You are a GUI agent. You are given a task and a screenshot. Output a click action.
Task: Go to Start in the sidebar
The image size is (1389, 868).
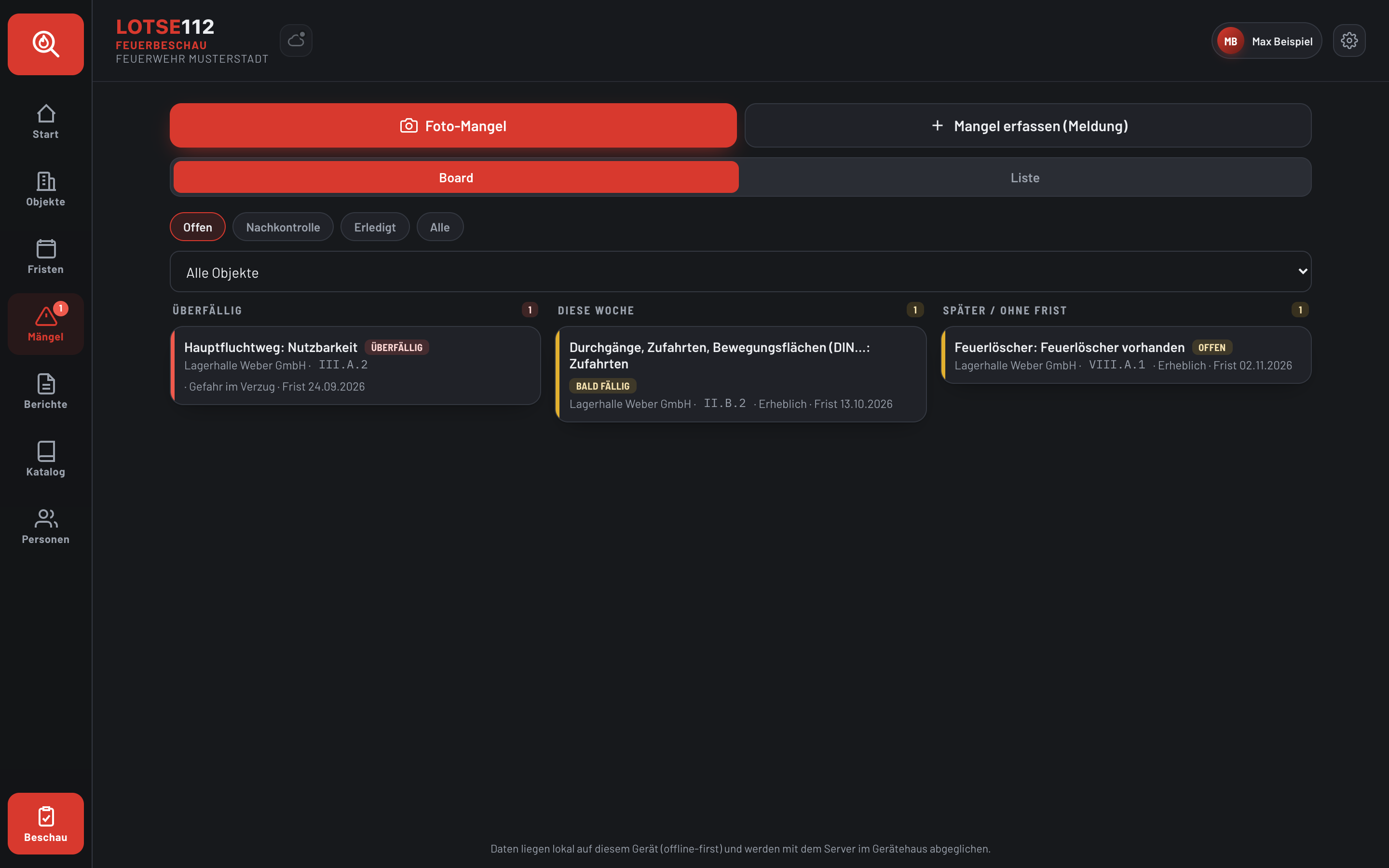(x=45, y=122)
